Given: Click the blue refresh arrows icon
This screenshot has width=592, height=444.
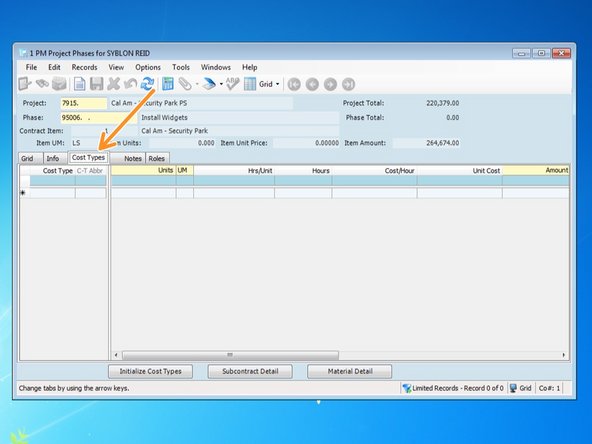Looking at the screenshot, I should (147, 84).
